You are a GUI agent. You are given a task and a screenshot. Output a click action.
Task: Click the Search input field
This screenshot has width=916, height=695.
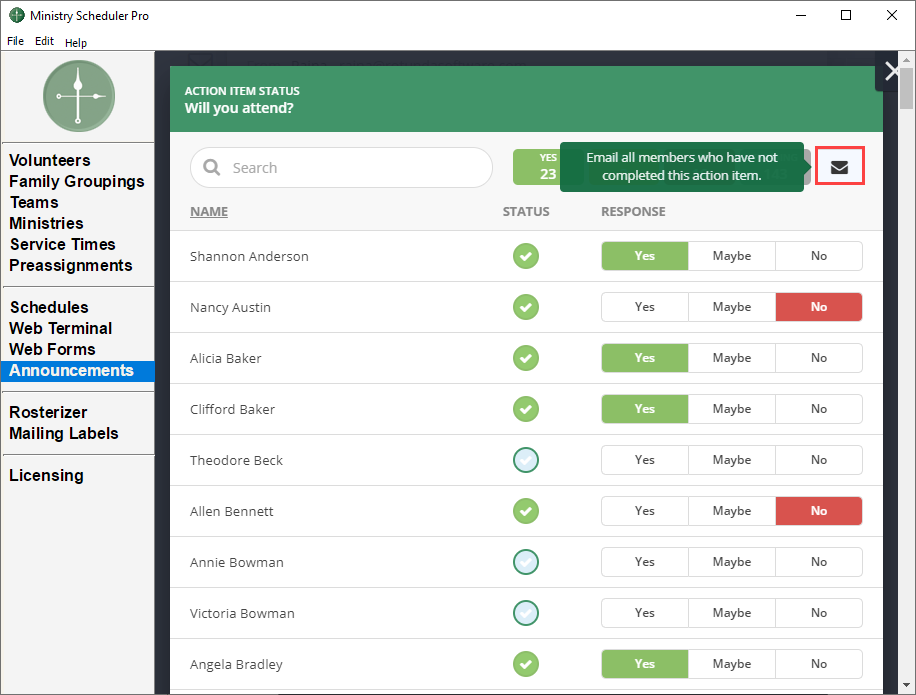(341, 168)
